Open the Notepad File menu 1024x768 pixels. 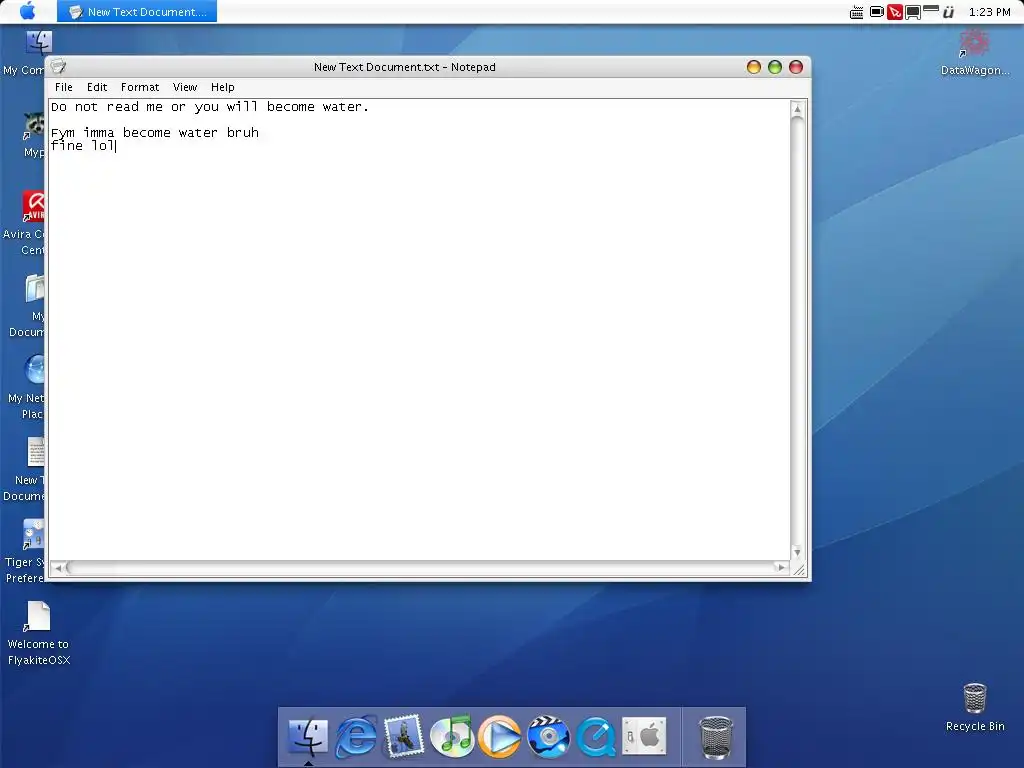[x=64, y=87]
